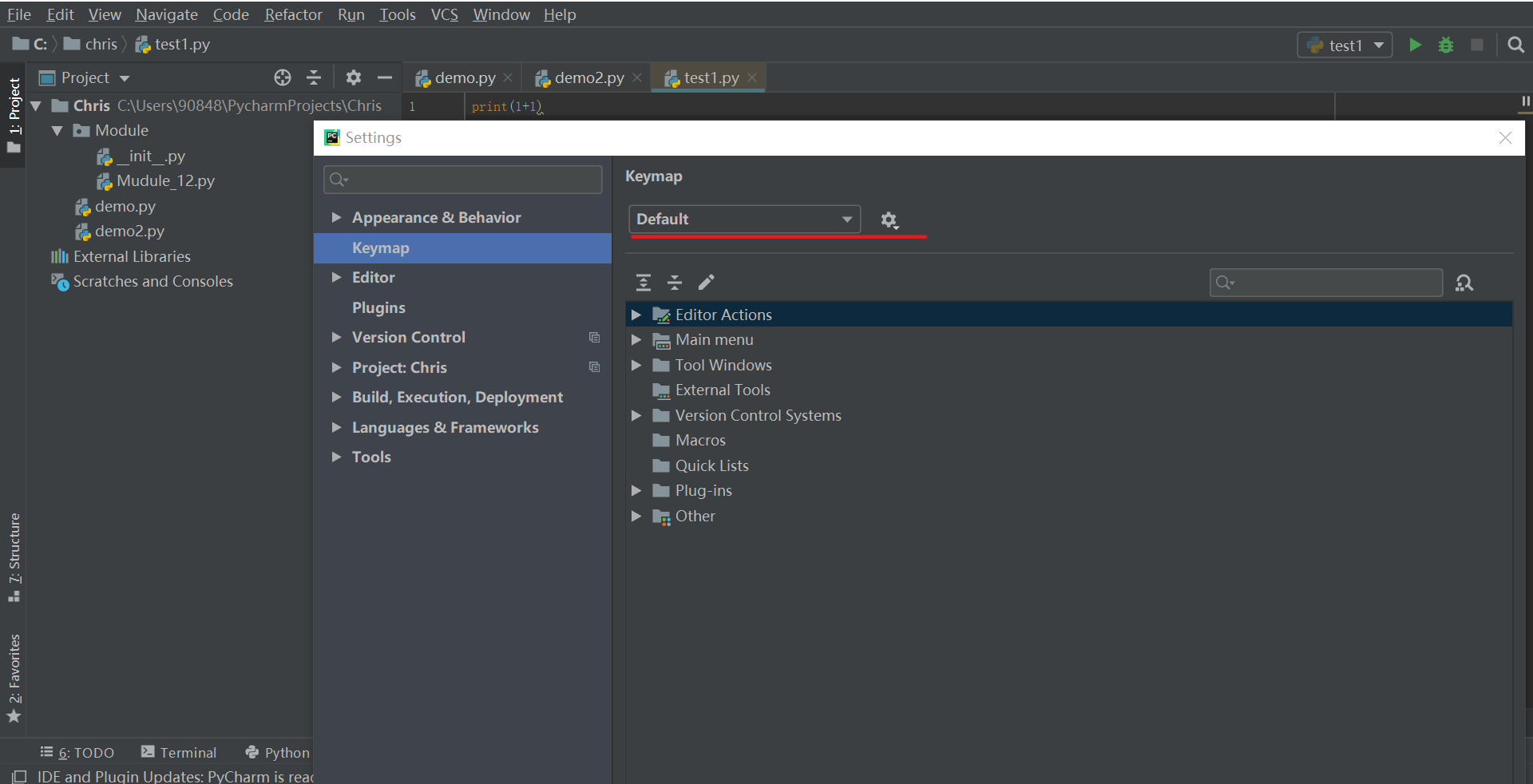
Task: Open Project panel gear settings
Action: [354, 77]
